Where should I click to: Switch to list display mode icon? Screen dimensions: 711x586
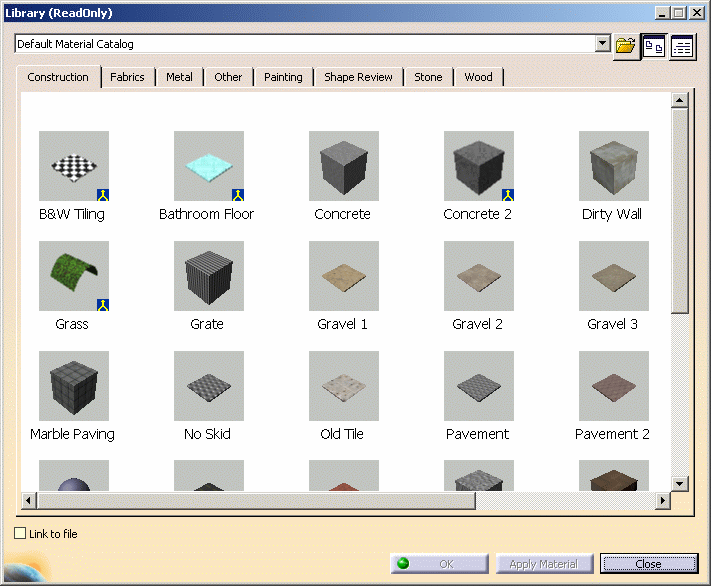pos(683,46)
